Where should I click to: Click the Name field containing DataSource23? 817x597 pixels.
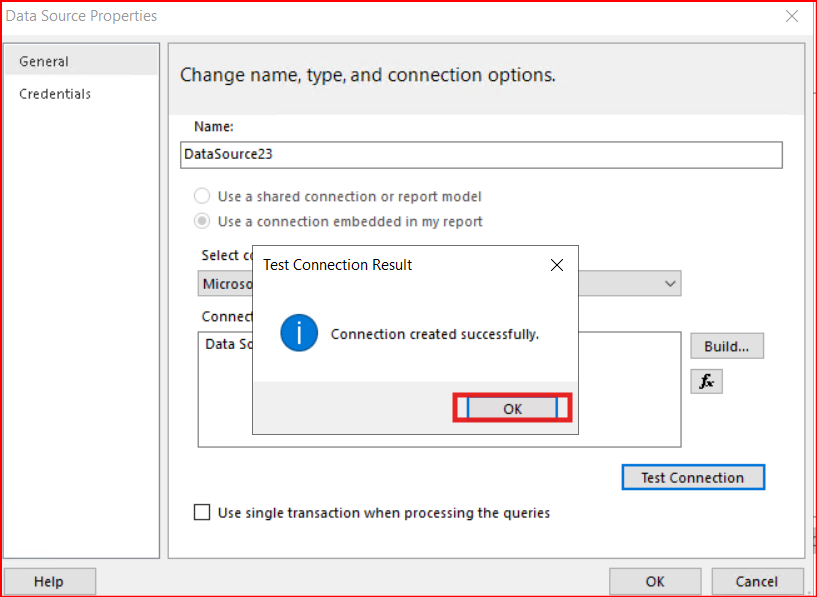click(x=480, y=155)
